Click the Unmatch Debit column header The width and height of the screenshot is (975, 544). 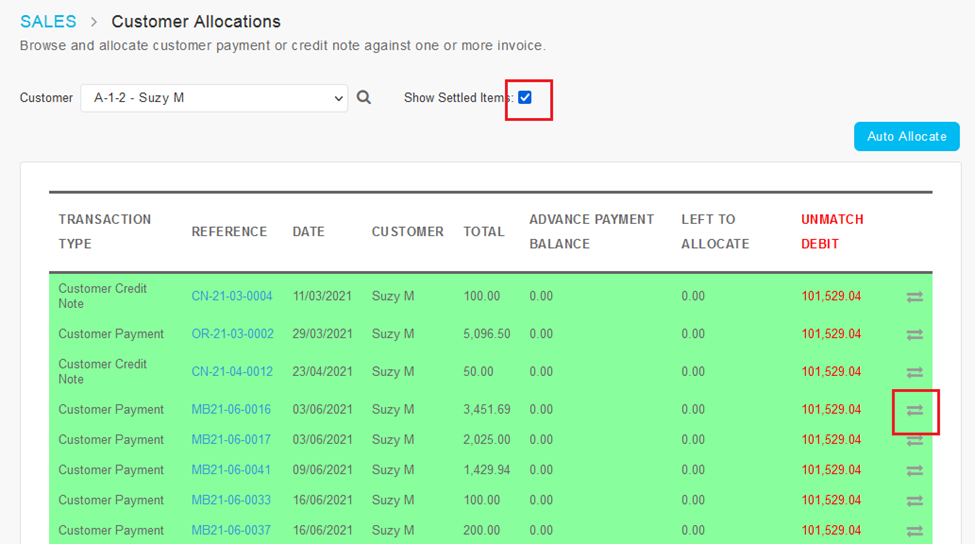click(x=832, y=231)
